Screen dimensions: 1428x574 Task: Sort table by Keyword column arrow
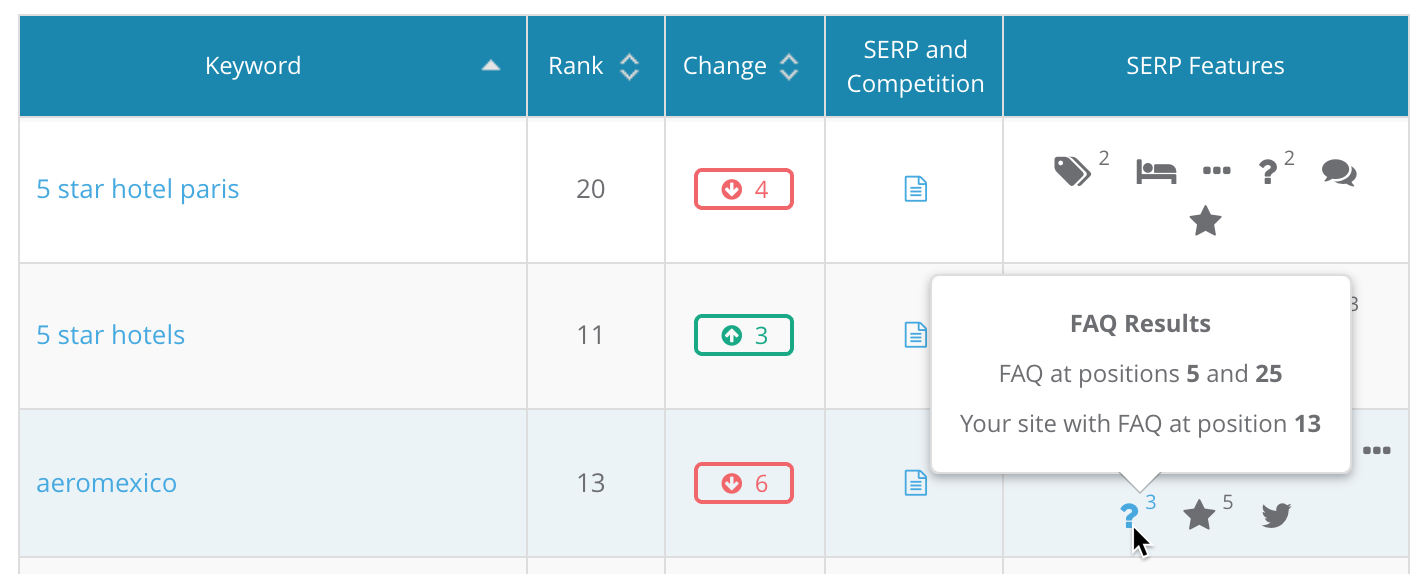(x=490, y=66)
